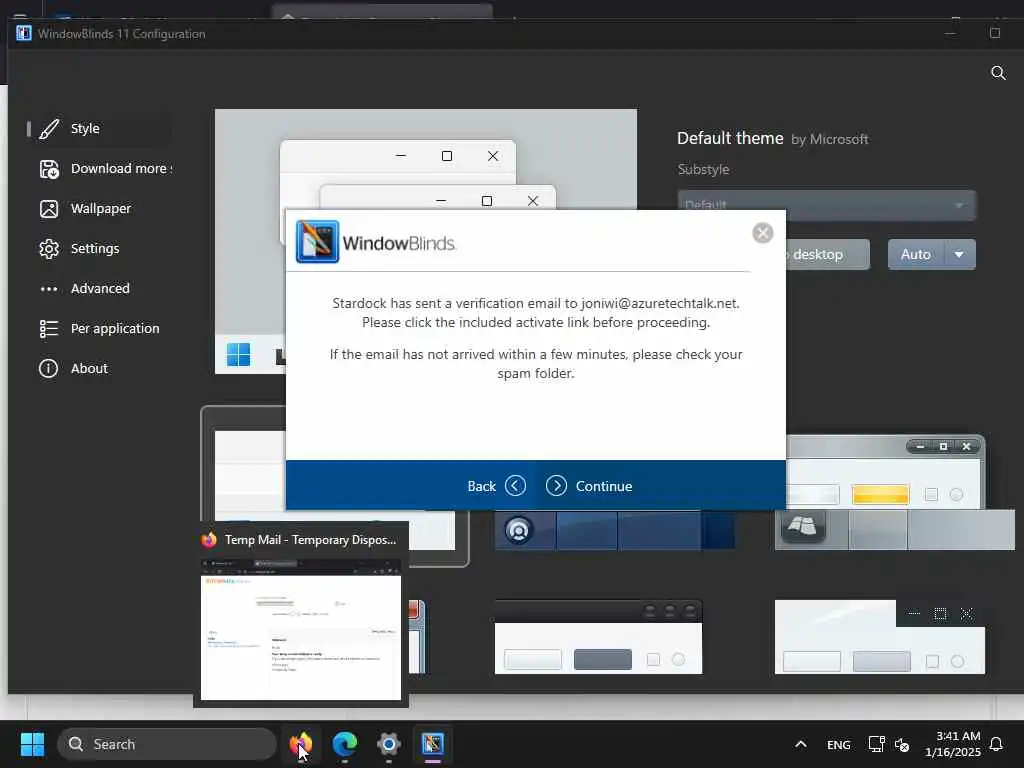The image size is (1024, 768).
Task: Close the verification dialog with X
Action: [762, 232]
